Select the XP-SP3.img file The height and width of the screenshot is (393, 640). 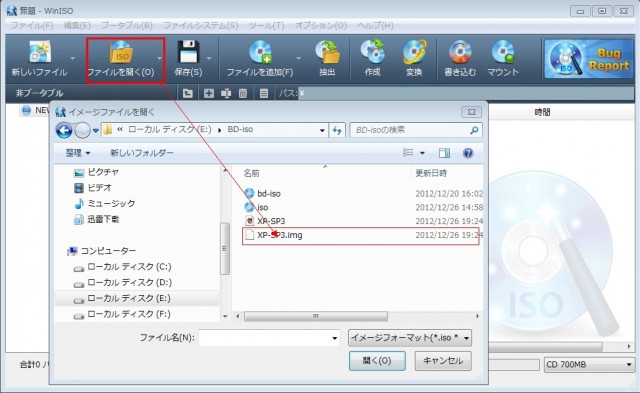point(360,236)
